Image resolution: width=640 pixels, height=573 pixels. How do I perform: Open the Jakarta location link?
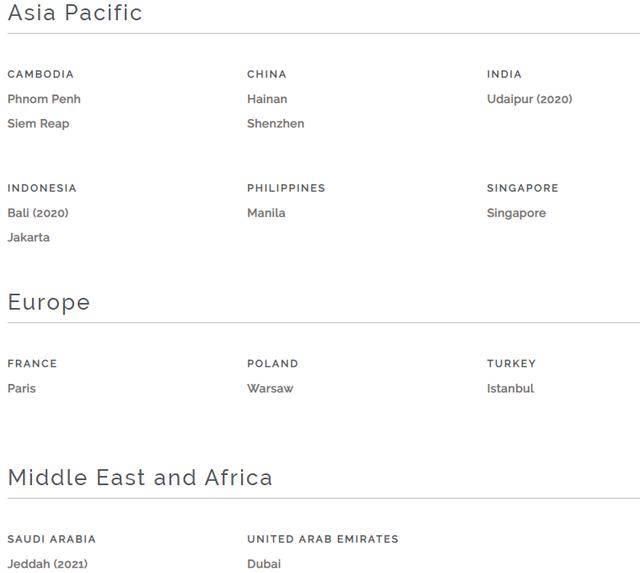28,238
